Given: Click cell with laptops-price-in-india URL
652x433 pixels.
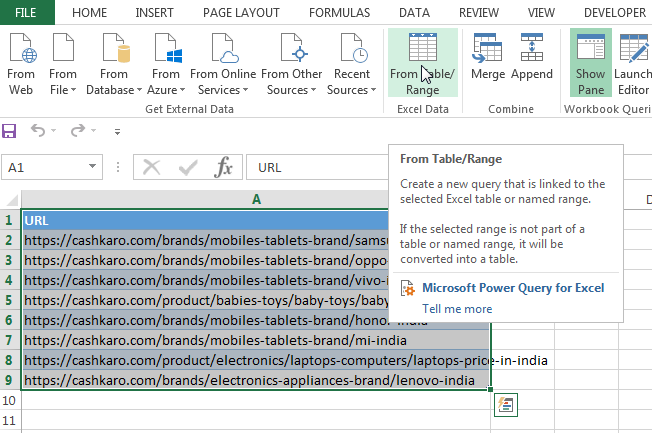Looking at the screenshot, I should [x=256, y=360].
